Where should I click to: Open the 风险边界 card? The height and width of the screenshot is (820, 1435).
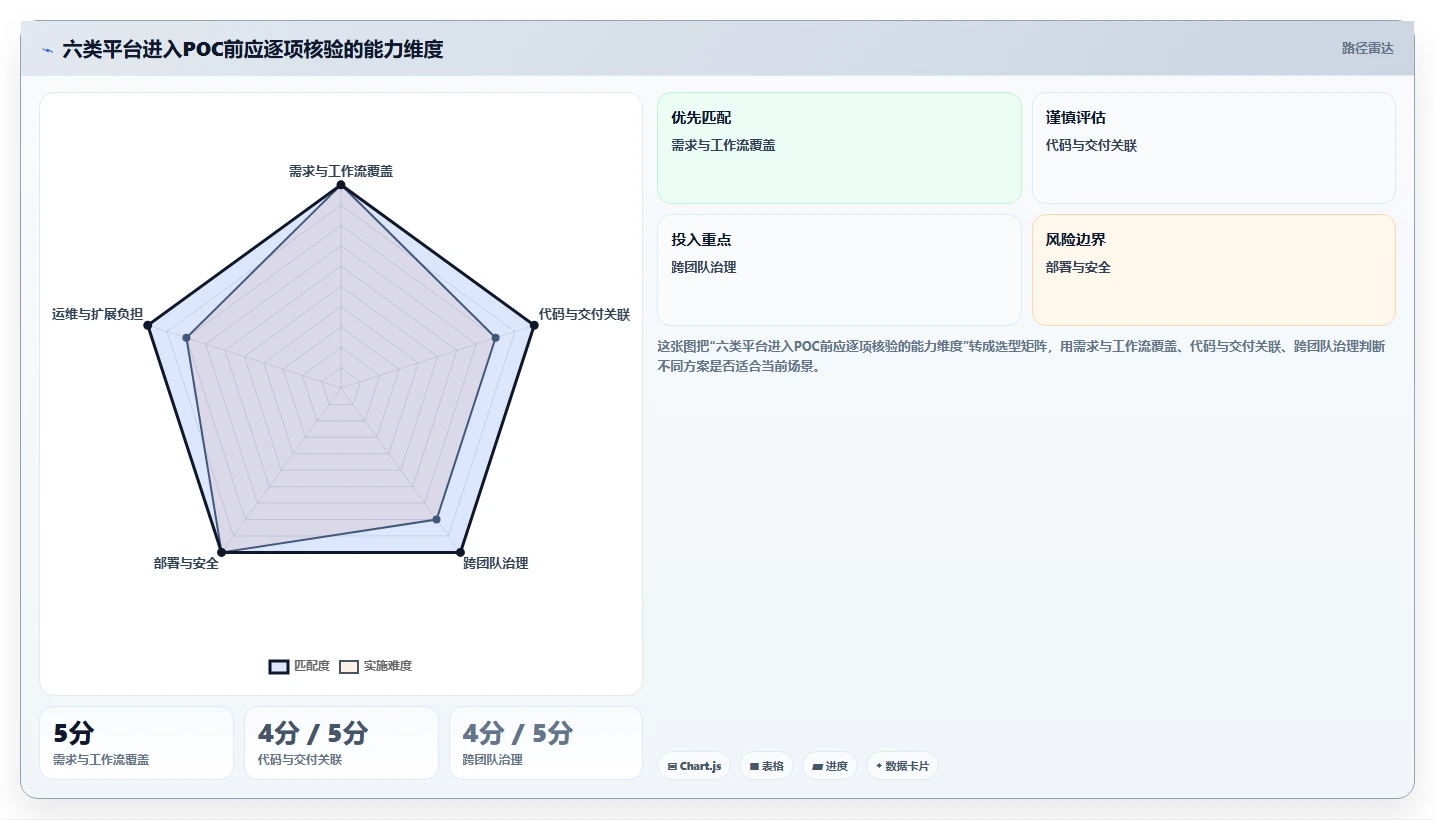point(1213,270)
